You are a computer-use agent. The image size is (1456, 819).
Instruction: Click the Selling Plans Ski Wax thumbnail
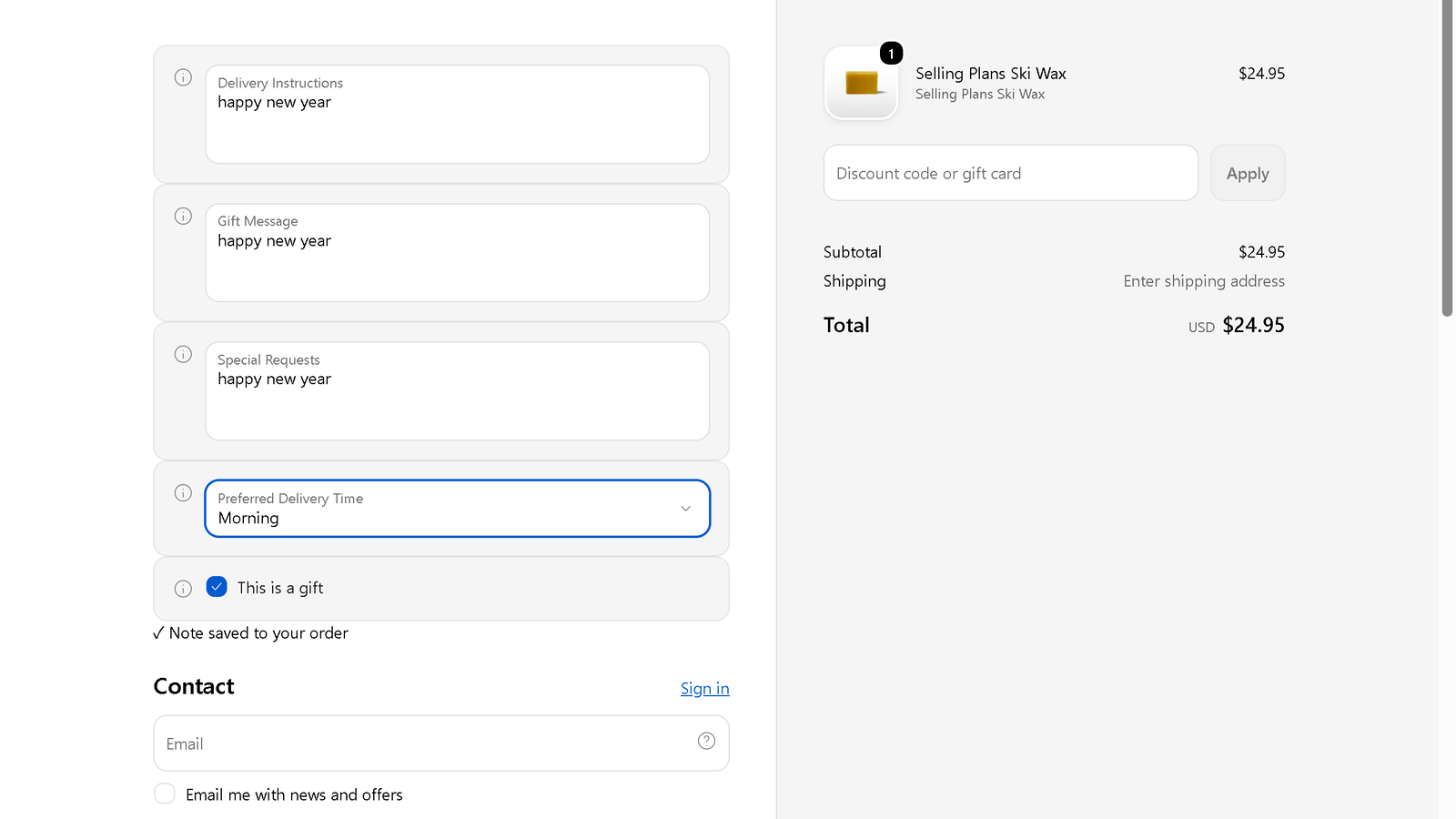(861, 83)
